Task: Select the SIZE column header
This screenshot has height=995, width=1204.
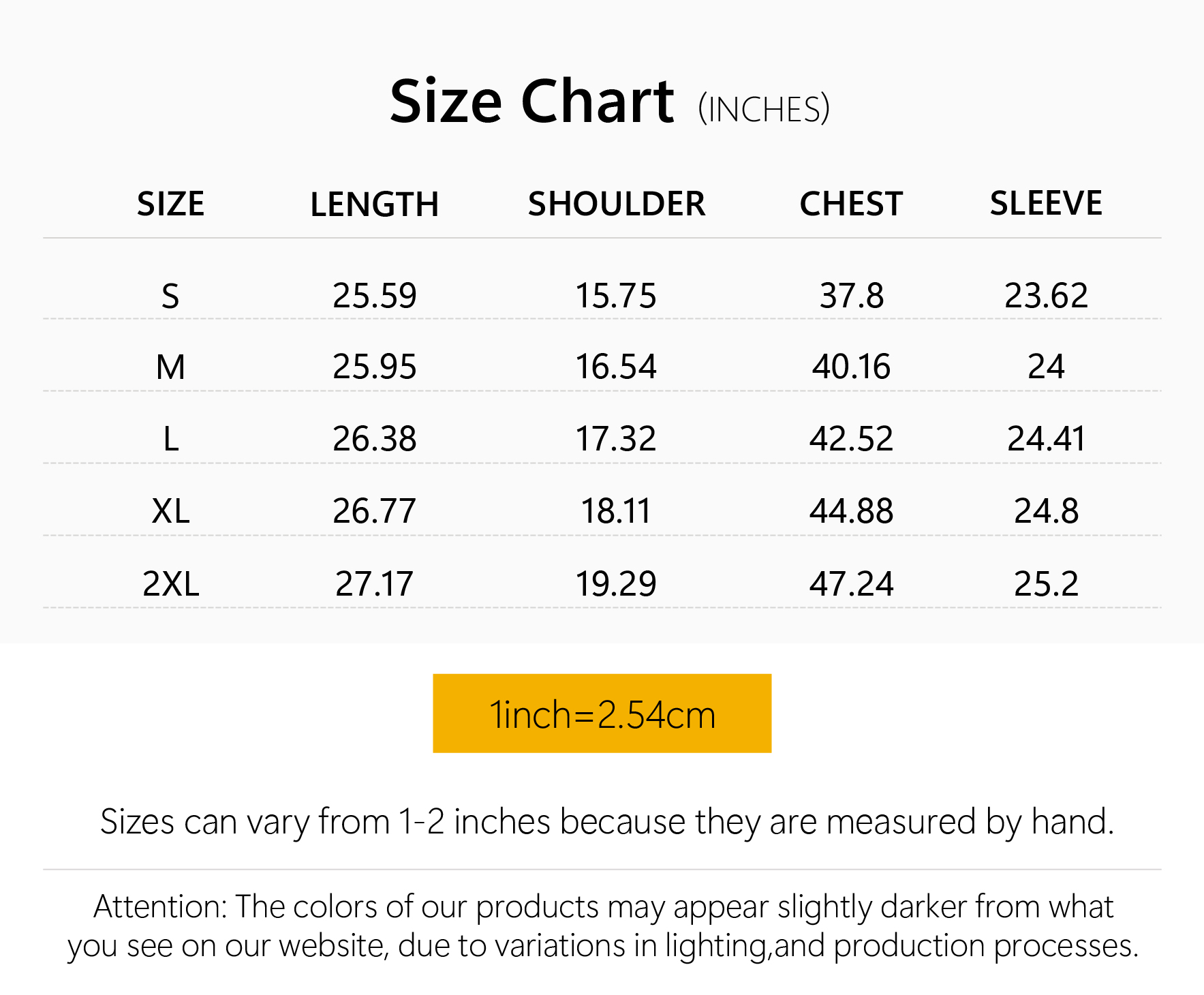Action: 170,204
